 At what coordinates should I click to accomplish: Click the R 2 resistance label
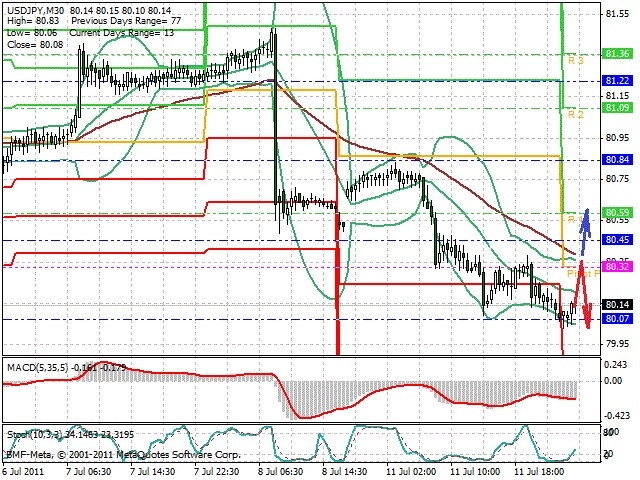576,114
